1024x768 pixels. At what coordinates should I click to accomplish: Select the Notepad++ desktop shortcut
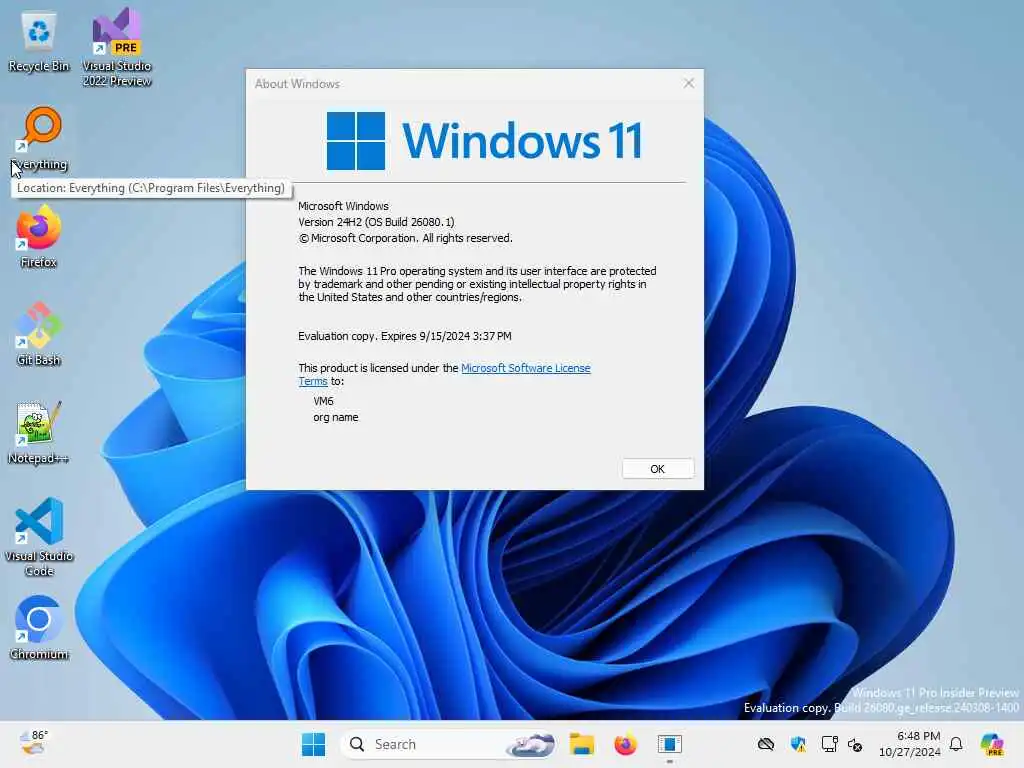pyautogui.click(x=39, y=432)
